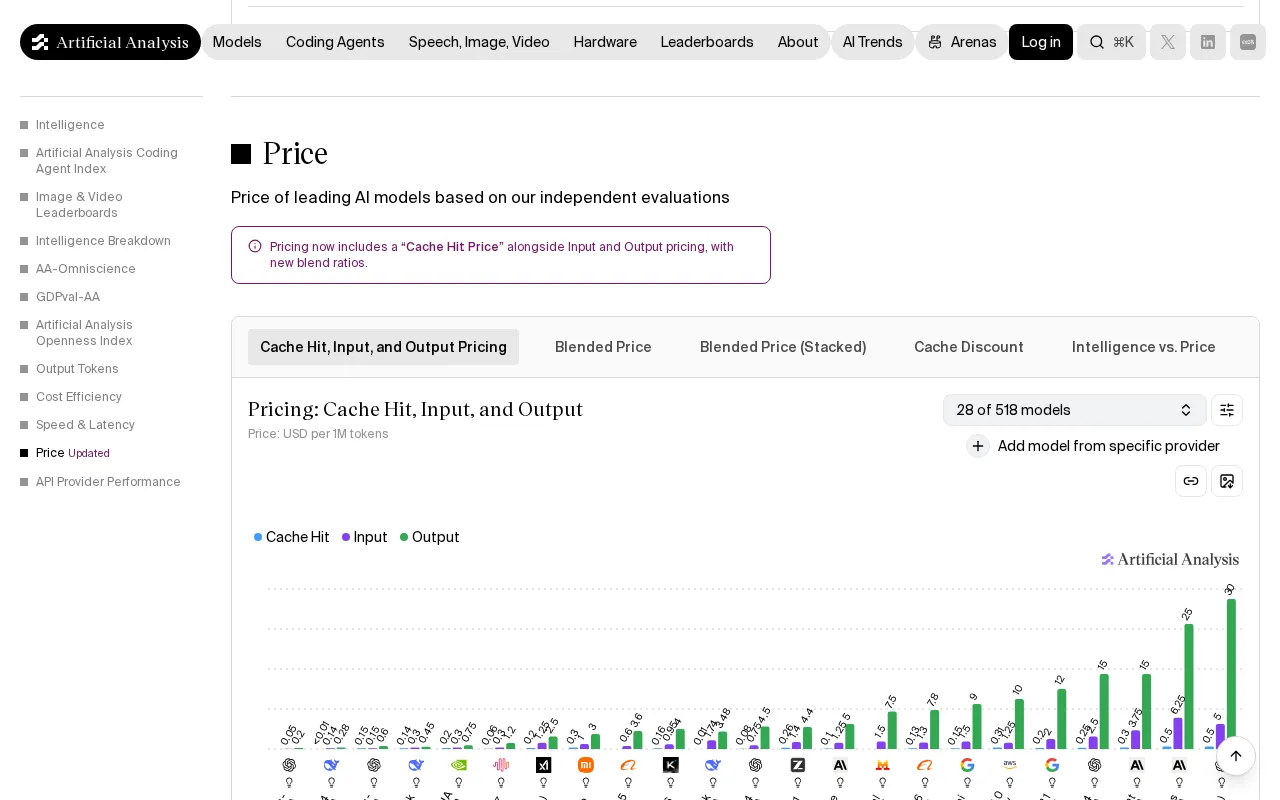
Task: Jump to GDPval-AA section
Action: tap(68, 297)
